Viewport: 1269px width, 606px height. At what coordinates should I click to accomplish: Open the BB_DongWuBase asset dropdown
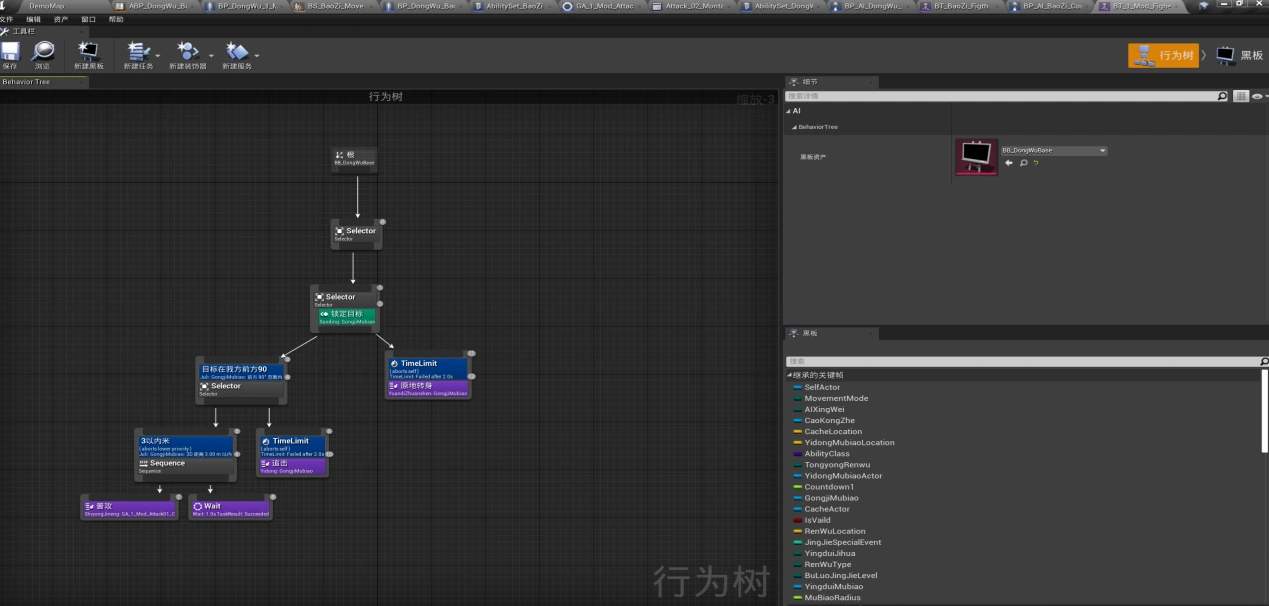(x=1054, y=150)
